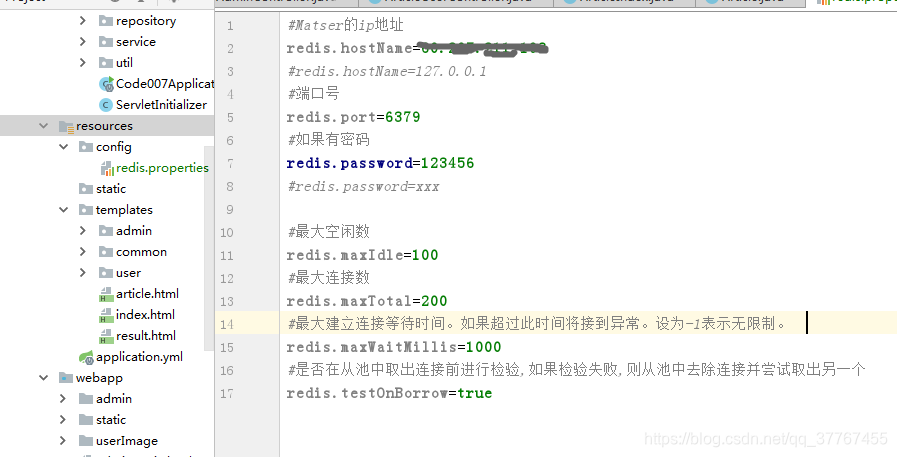Click the redis.hostName property key

pos(349,49)
